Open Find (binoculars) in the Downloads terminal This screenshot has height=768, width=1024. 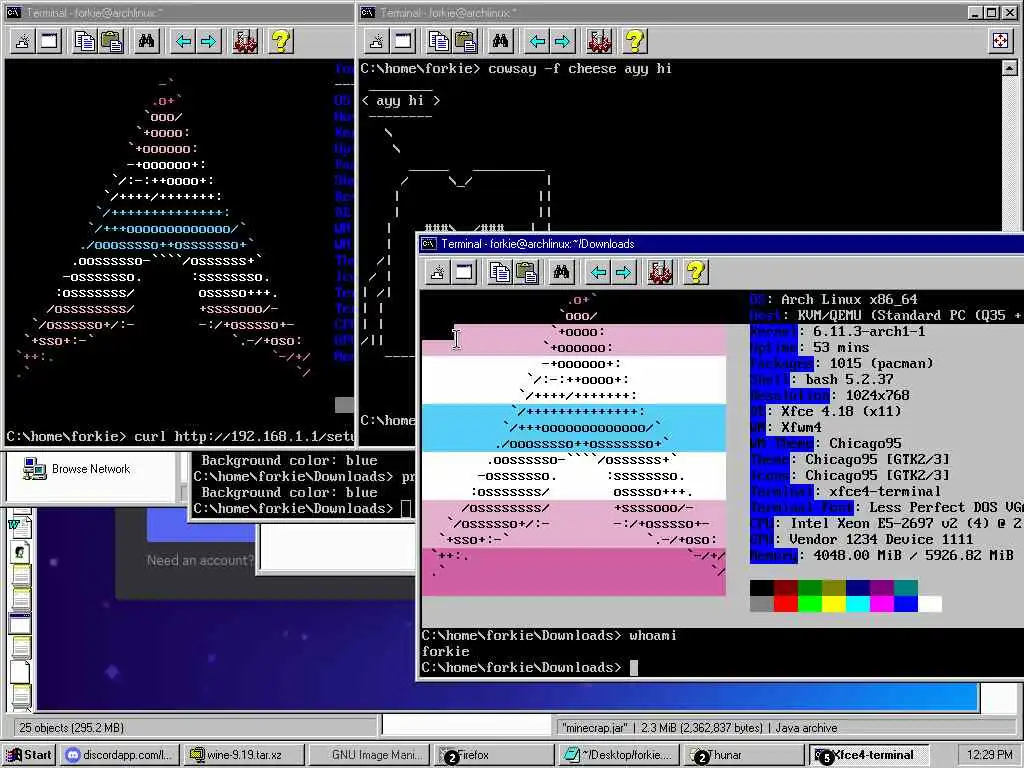coord(562,272)
